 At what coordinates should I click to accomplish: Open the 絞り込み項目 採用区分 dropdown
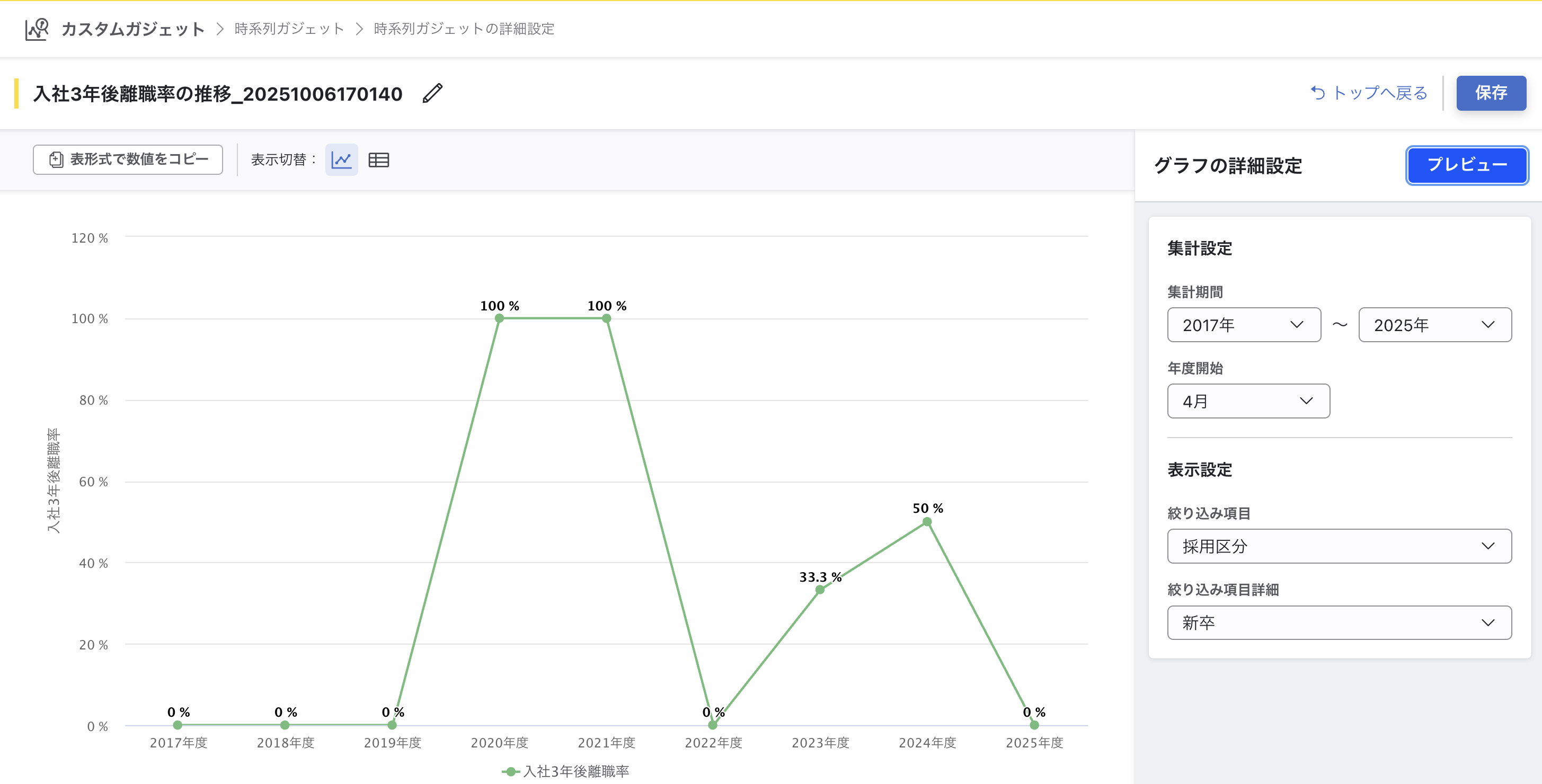tap(1339, 546)
